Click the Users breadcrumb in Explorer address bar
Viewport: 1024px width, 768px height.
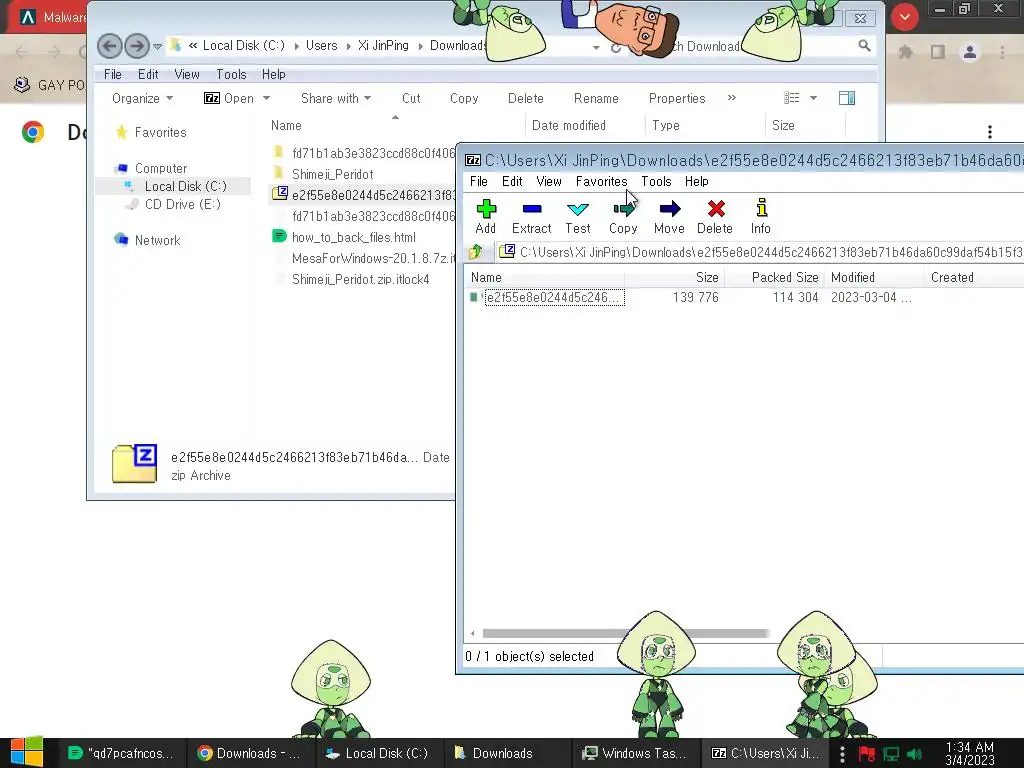pyautogui.click(x=321, y=46)
